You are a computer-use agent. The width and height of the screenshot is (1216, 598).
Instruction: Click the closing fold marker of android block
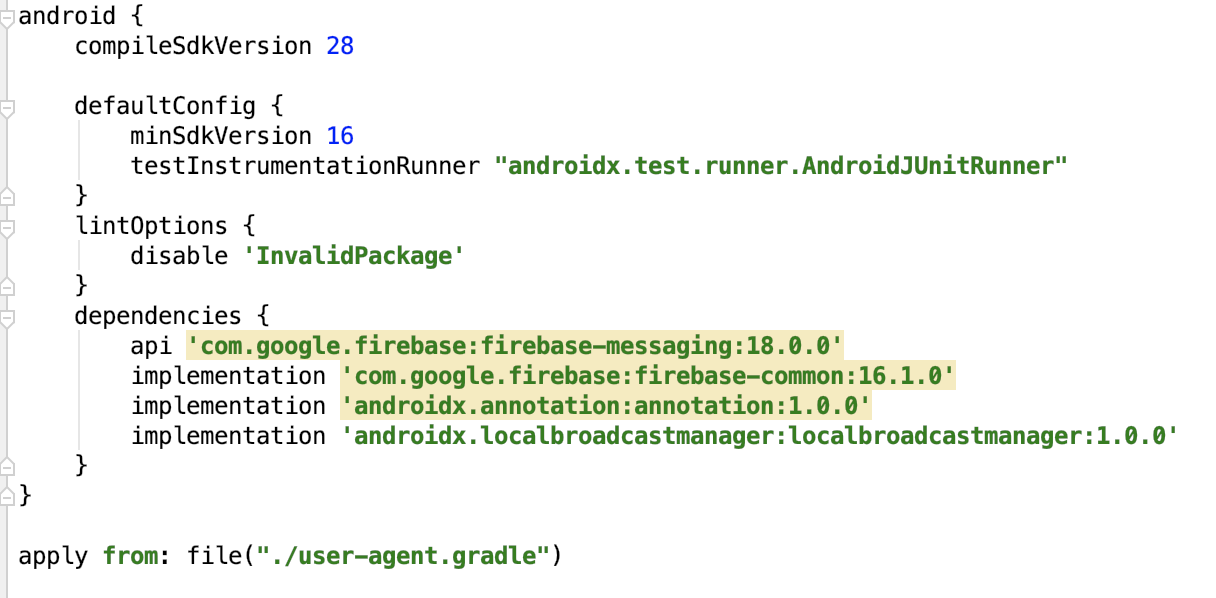click(x=7, y=495)
